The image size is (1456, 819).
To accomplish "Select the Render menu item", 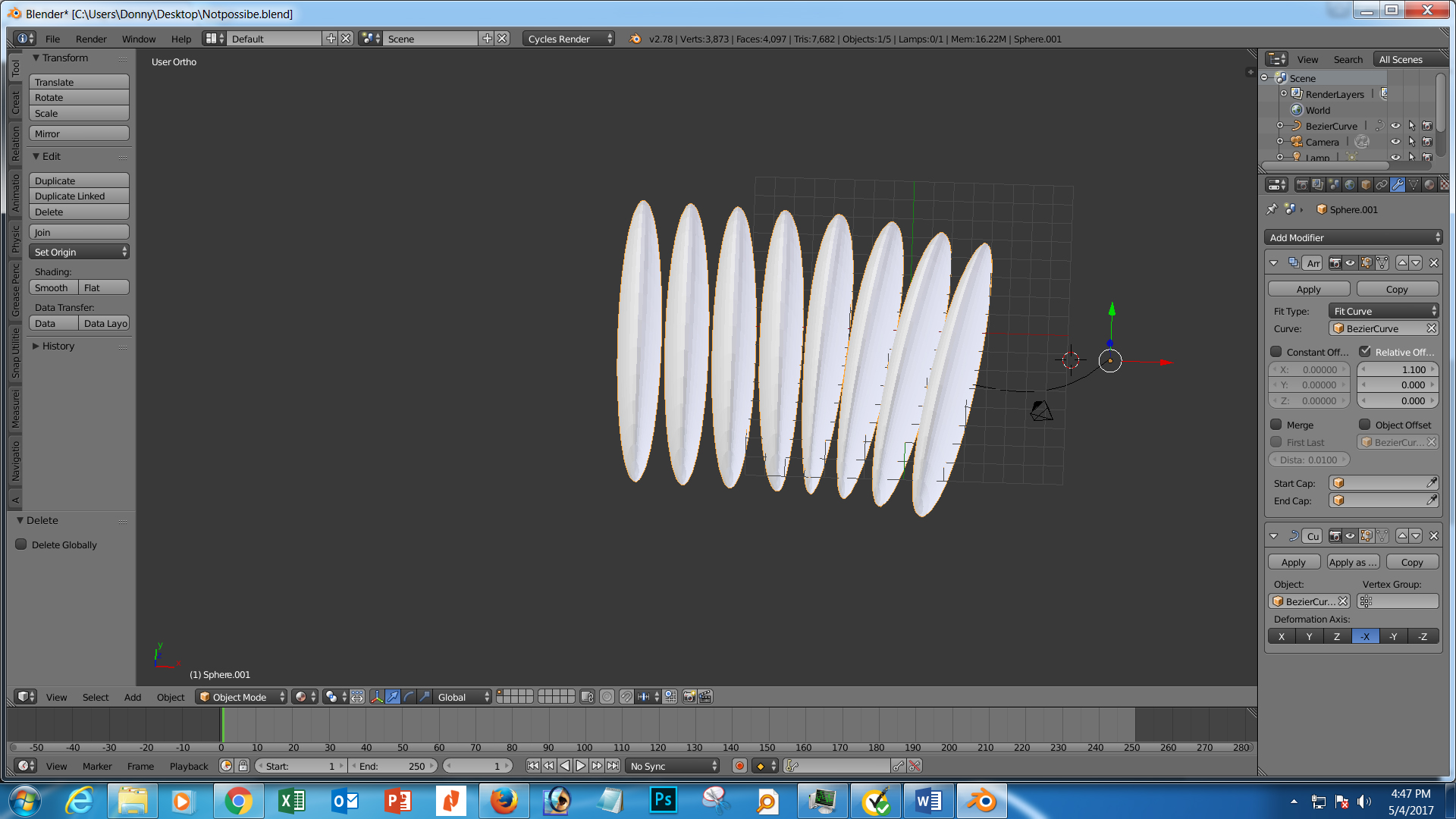I will click(91, 38).
